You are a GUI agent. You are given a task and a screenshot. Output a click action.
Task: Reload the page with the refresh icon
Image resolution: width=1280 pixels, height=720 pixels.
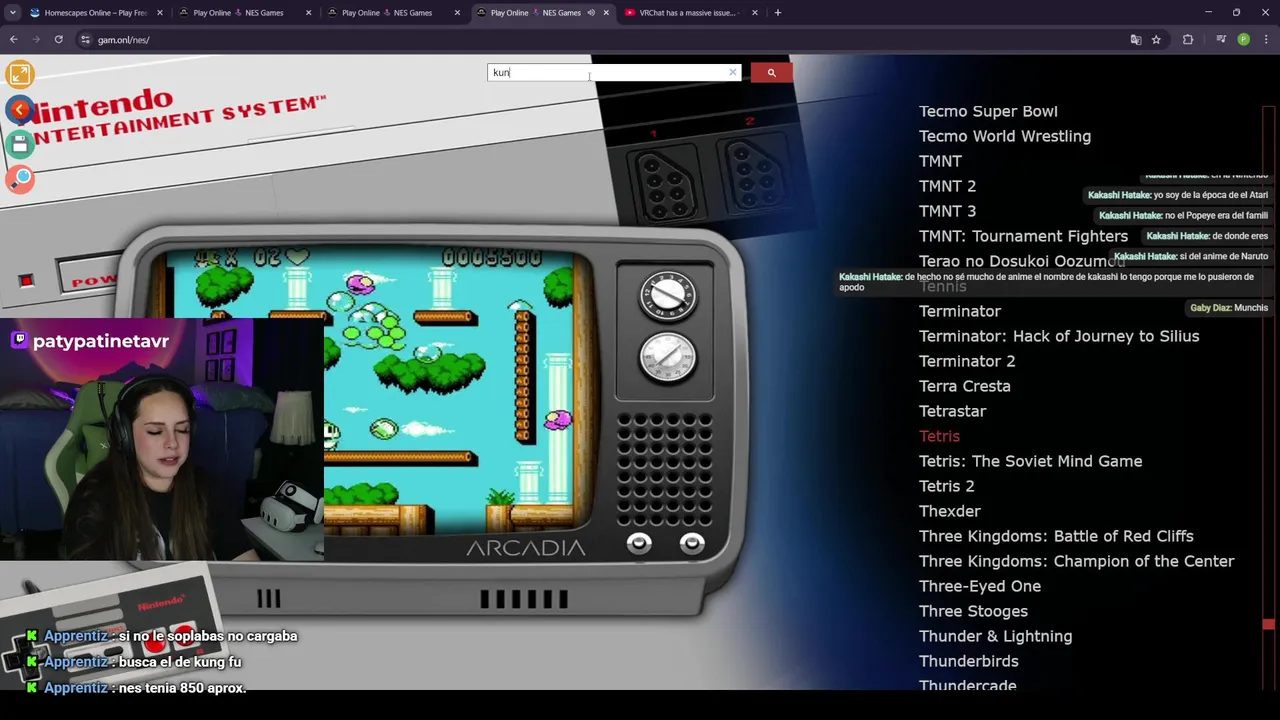(59, 40)
